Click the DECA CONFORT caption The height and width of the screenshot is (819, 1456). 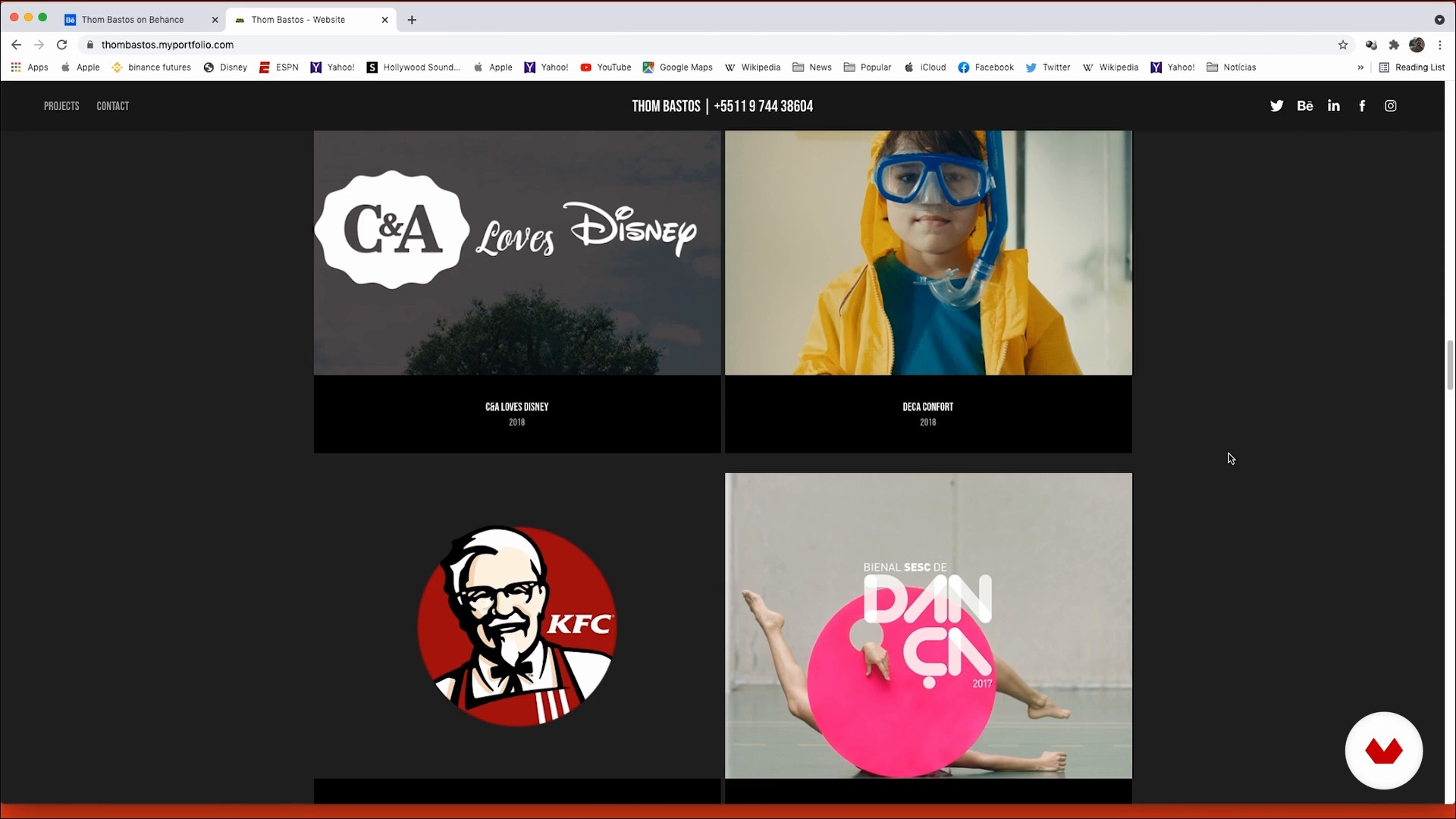pos(928,407)
